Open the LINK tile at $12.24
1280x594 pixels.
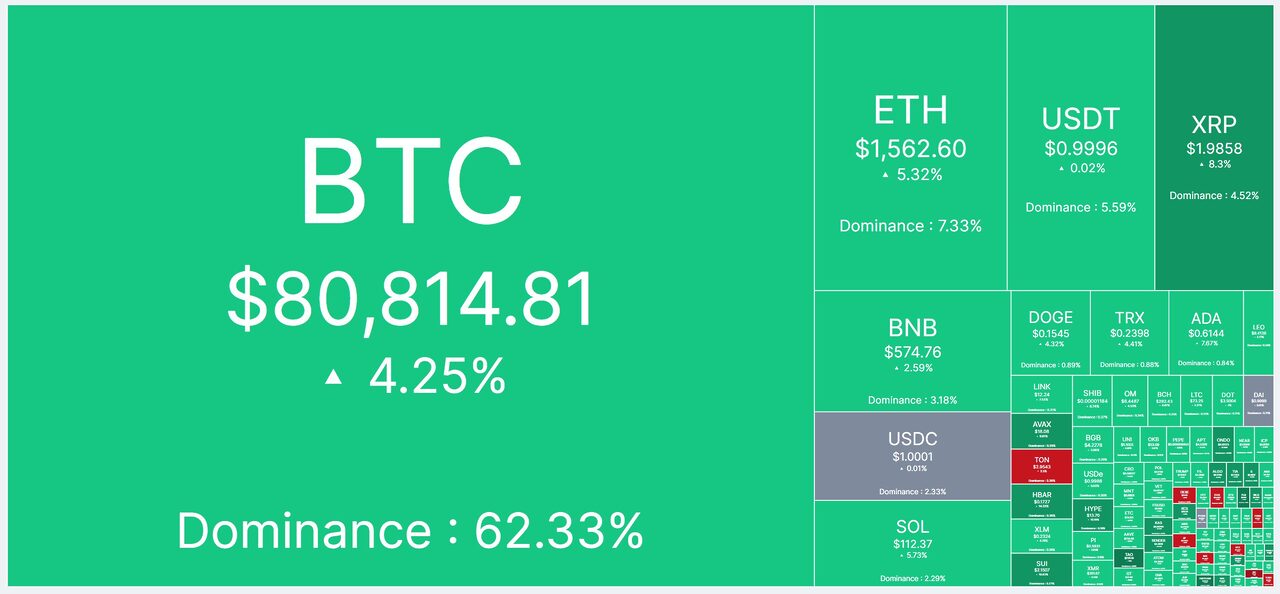(x=1041, y=396)
